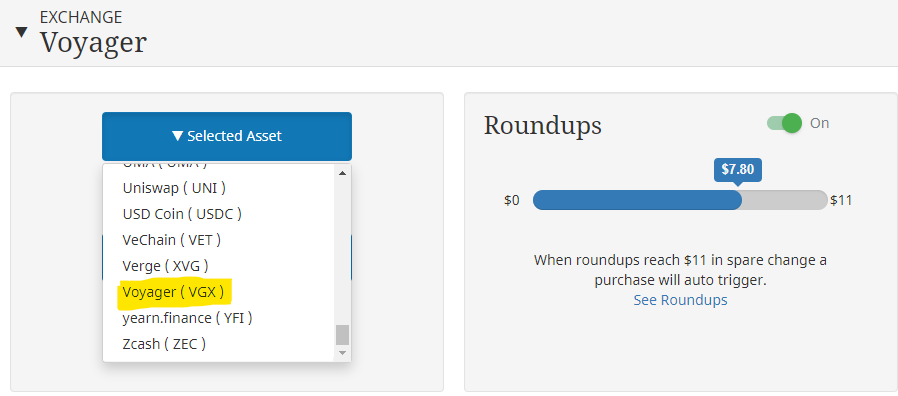Click the Voyager exchange title

pyautogui.click(x=93, y=42)
